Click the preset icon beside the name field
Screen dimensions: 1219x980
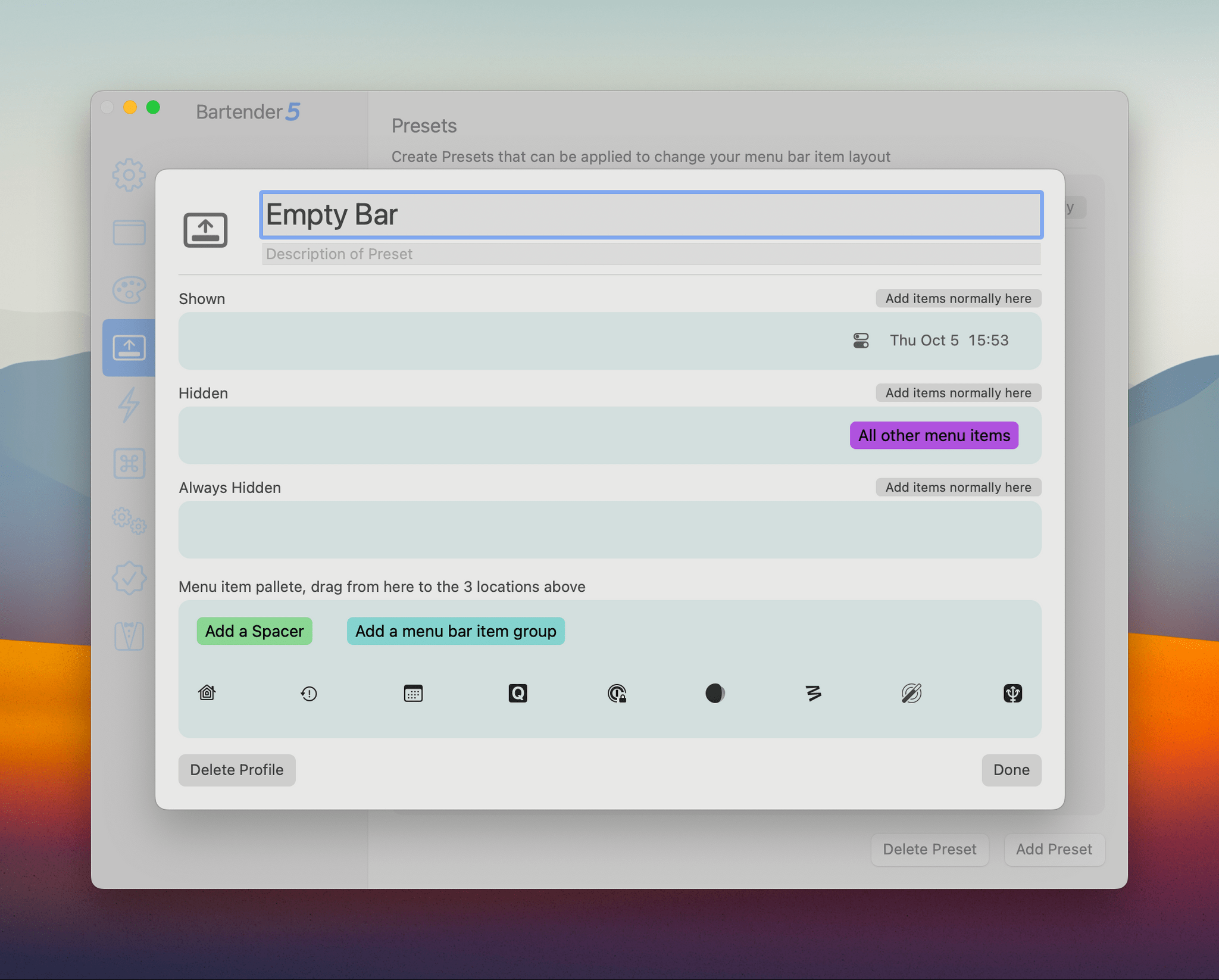tap(205, 229)
